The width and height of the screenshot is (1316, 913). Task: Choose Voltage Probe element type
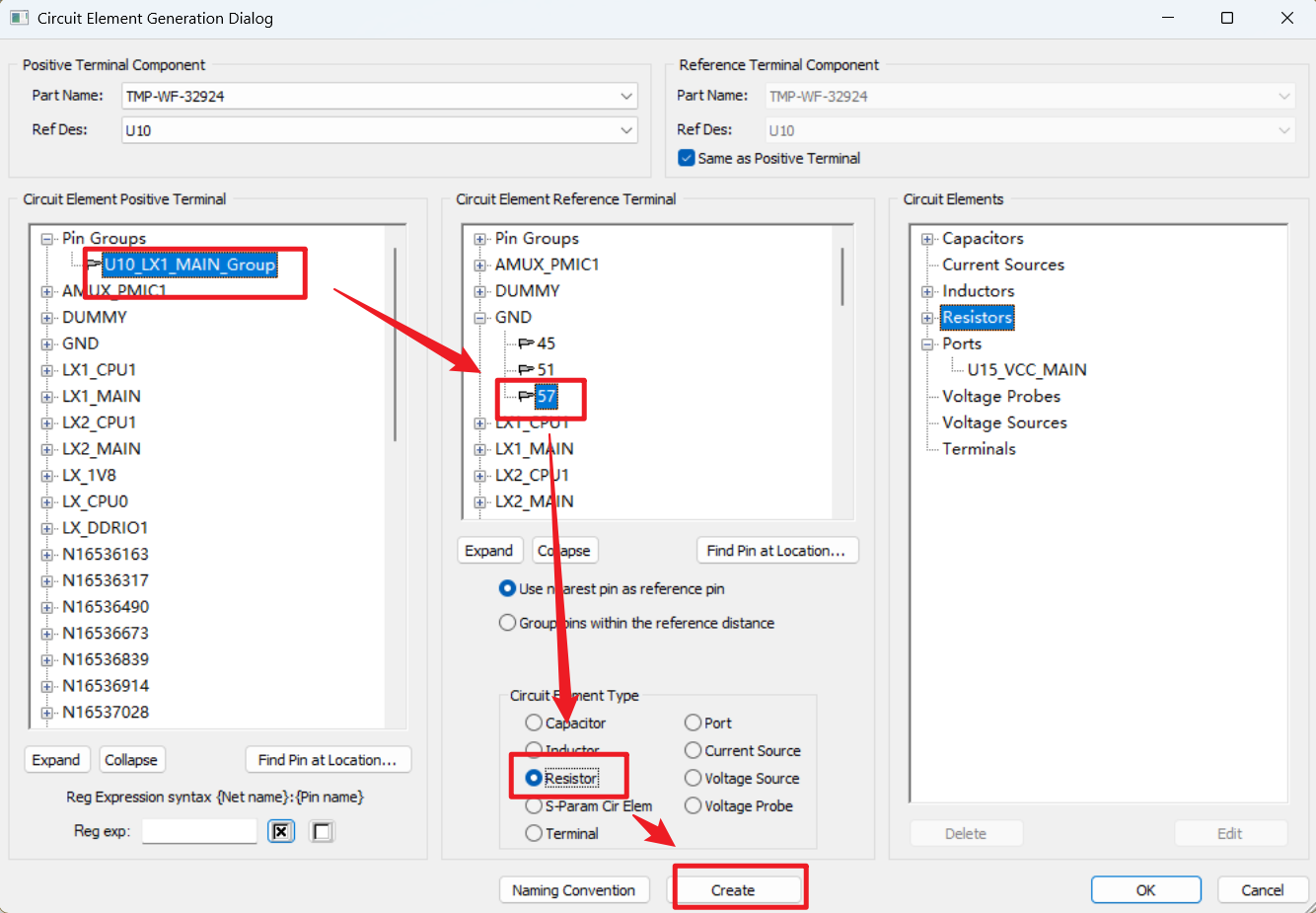pyautogui.click(x=693, y=805)
